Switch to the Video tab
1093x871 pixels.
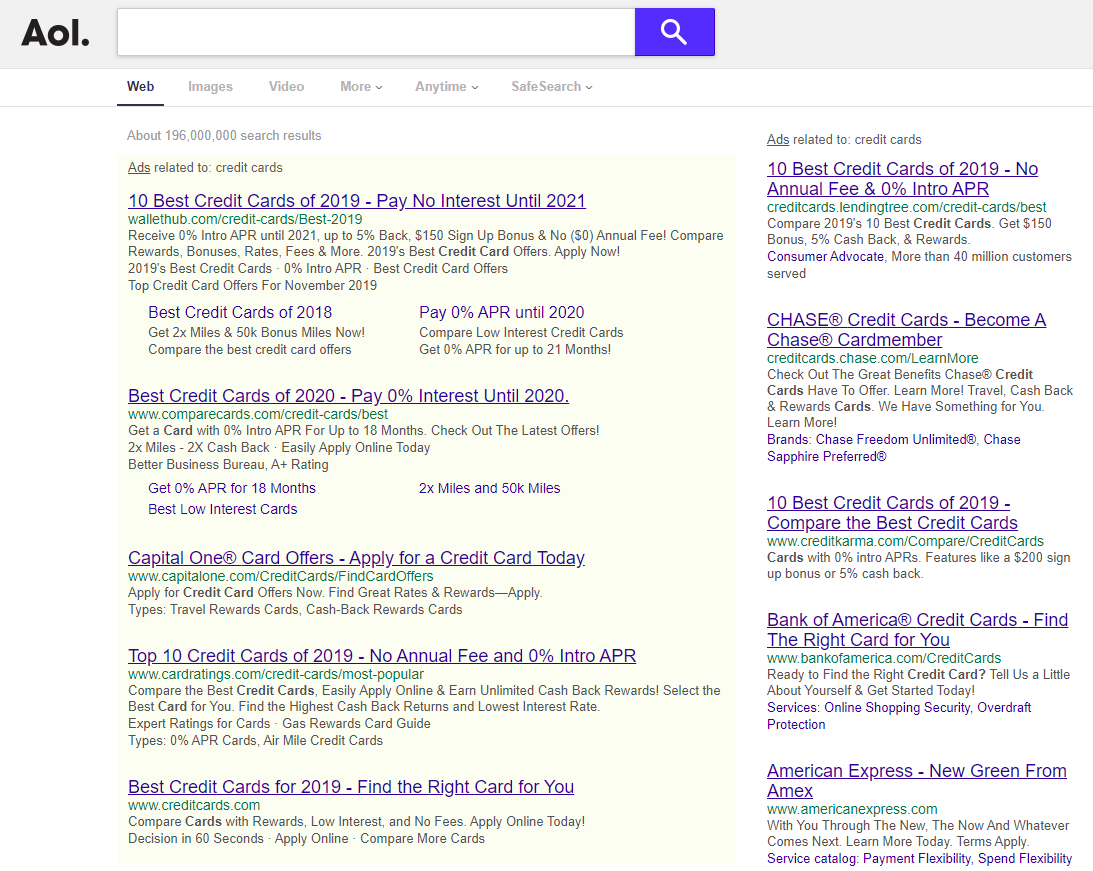click(286, 87)
